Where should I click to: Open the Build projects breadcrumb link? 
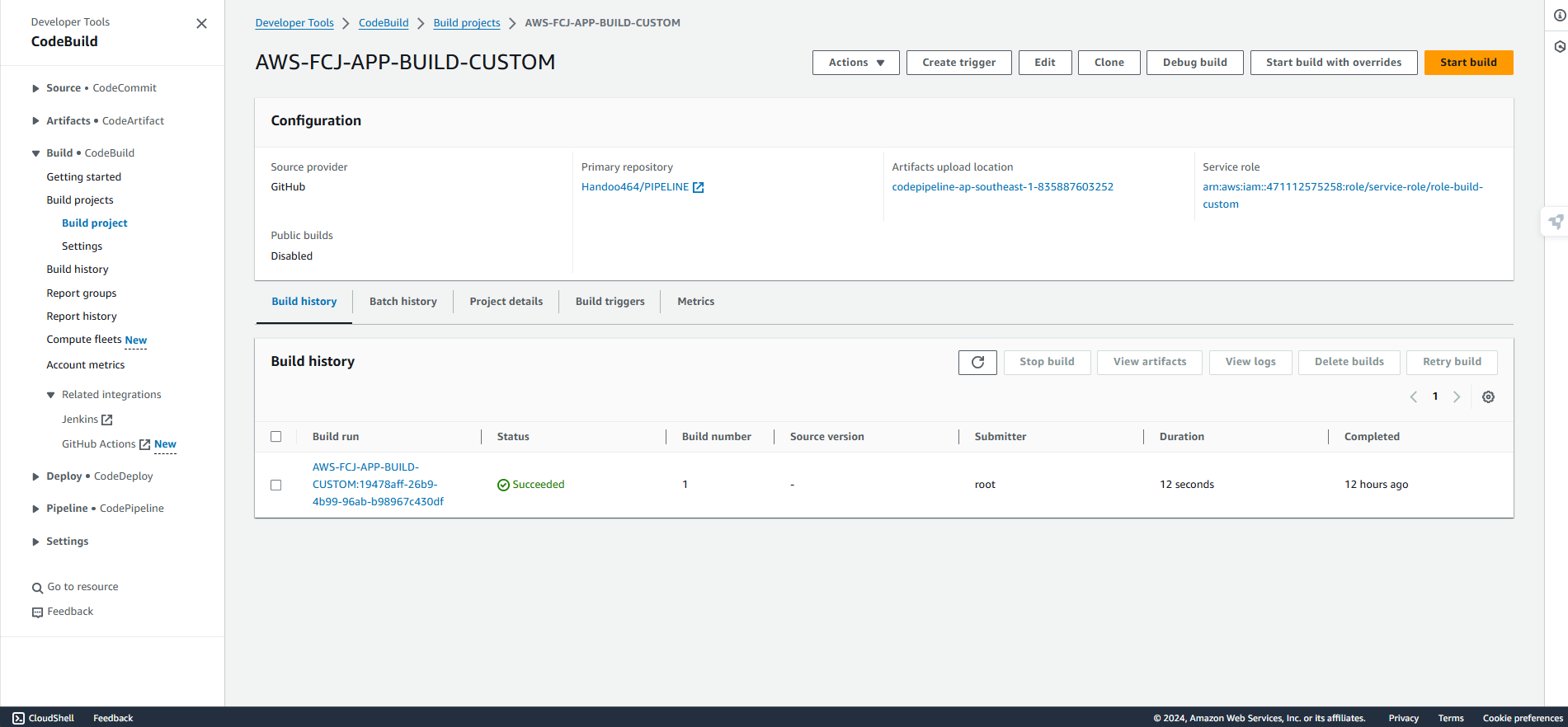(x=467, y=23)
